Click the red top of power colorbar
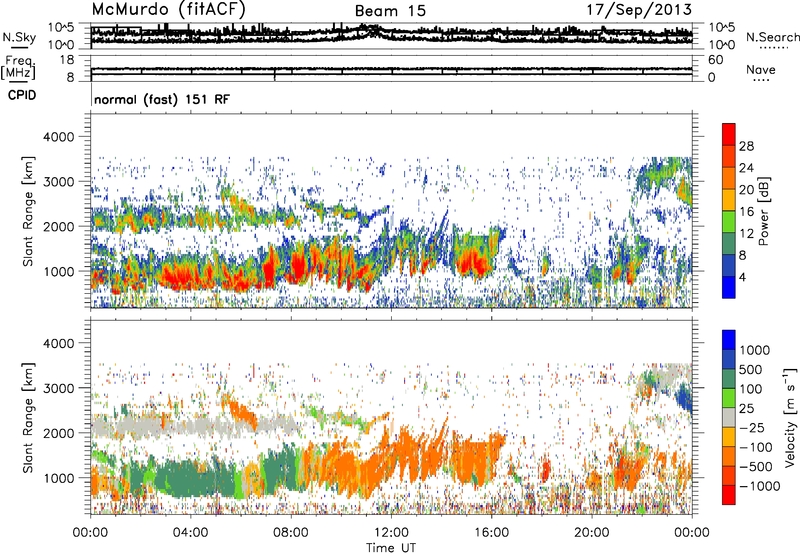The width and height of the screenshot is (800, 554). click(729, 134)
